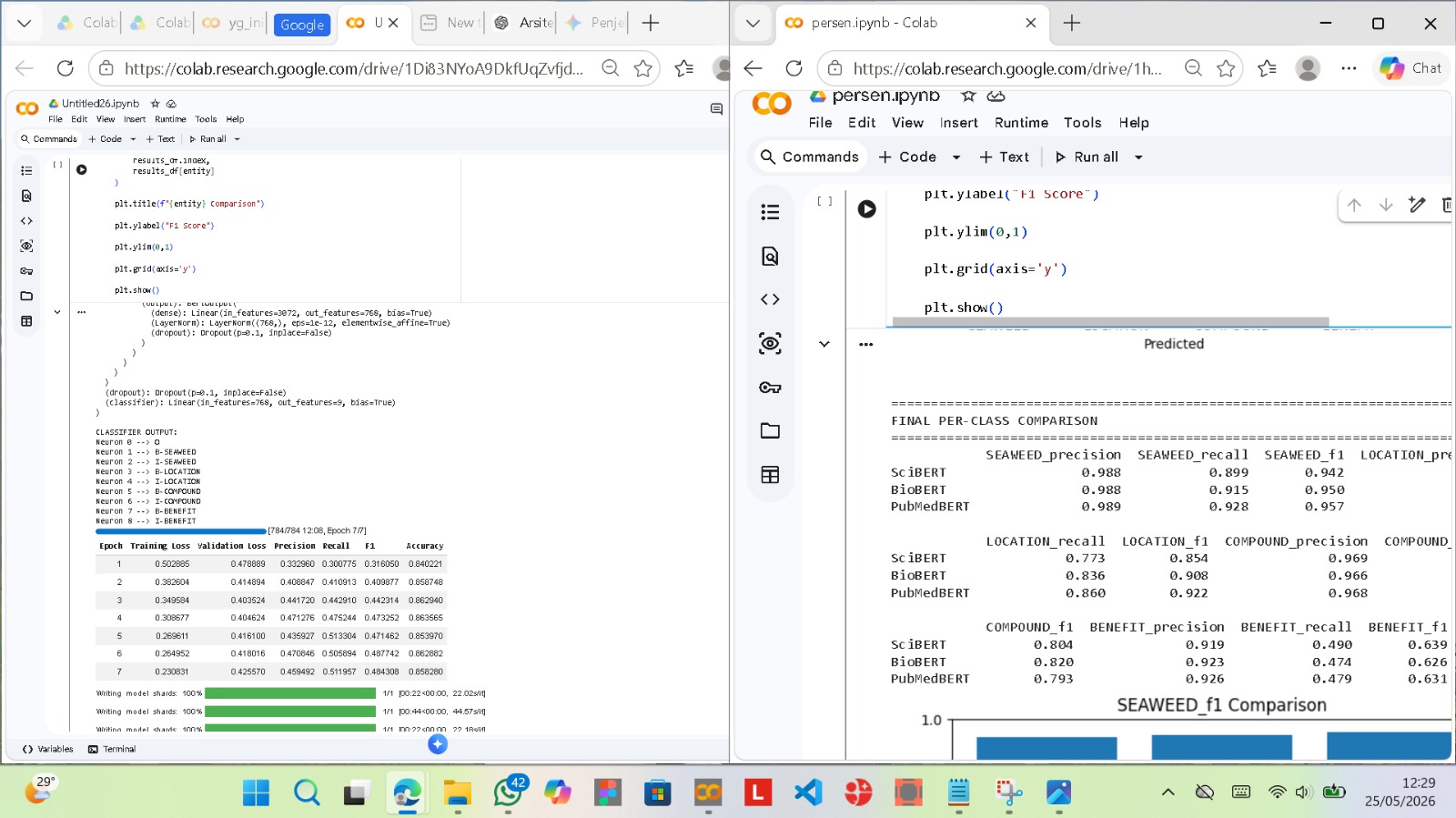Open data table panel in persen.ipynb sidebar
The width and height of the screenshot is (1456, 818).
click(x=770, y=474)
